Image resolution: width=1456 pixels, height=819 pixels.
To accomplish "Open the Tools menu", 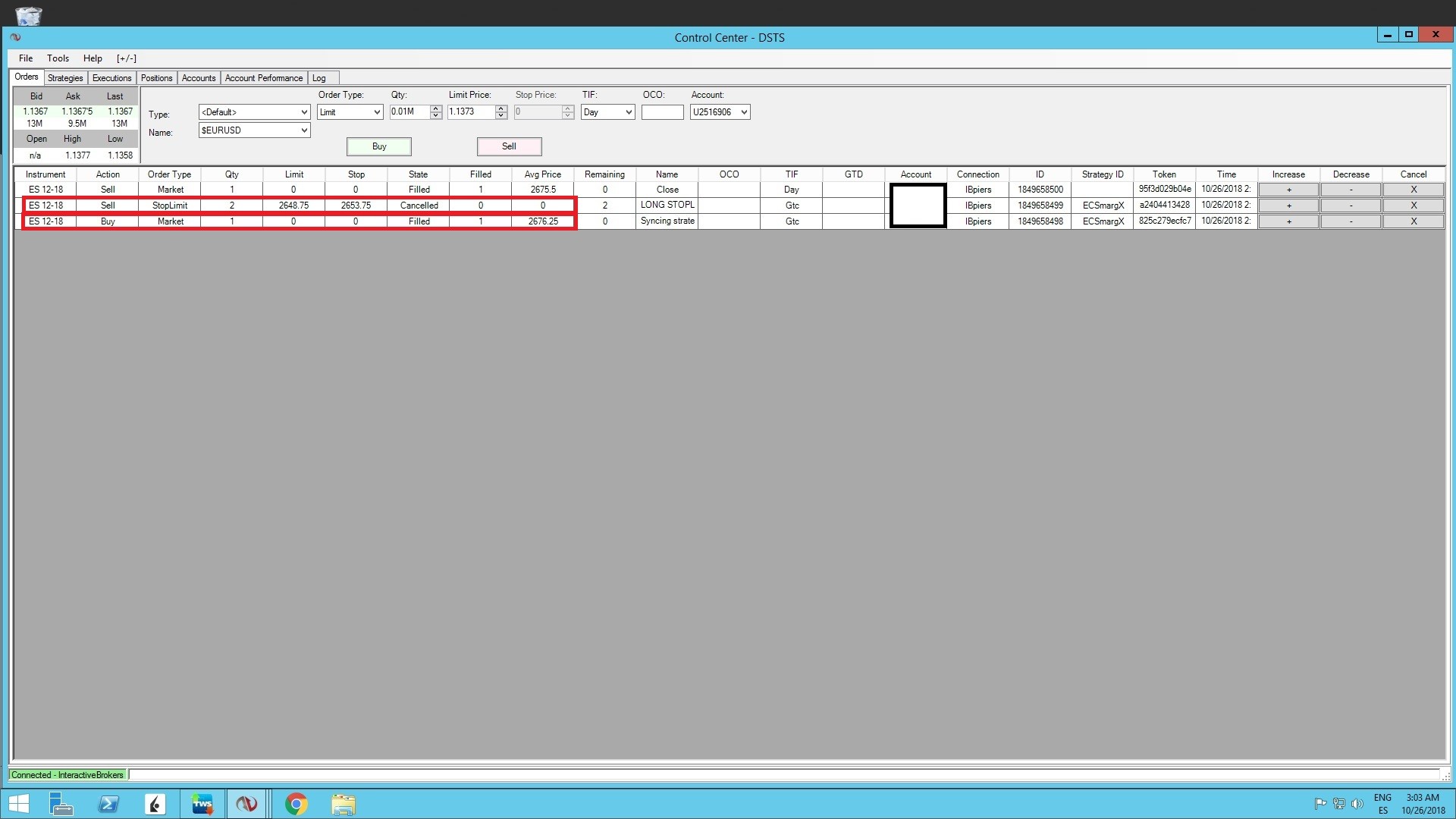I will tap(58, 58).
